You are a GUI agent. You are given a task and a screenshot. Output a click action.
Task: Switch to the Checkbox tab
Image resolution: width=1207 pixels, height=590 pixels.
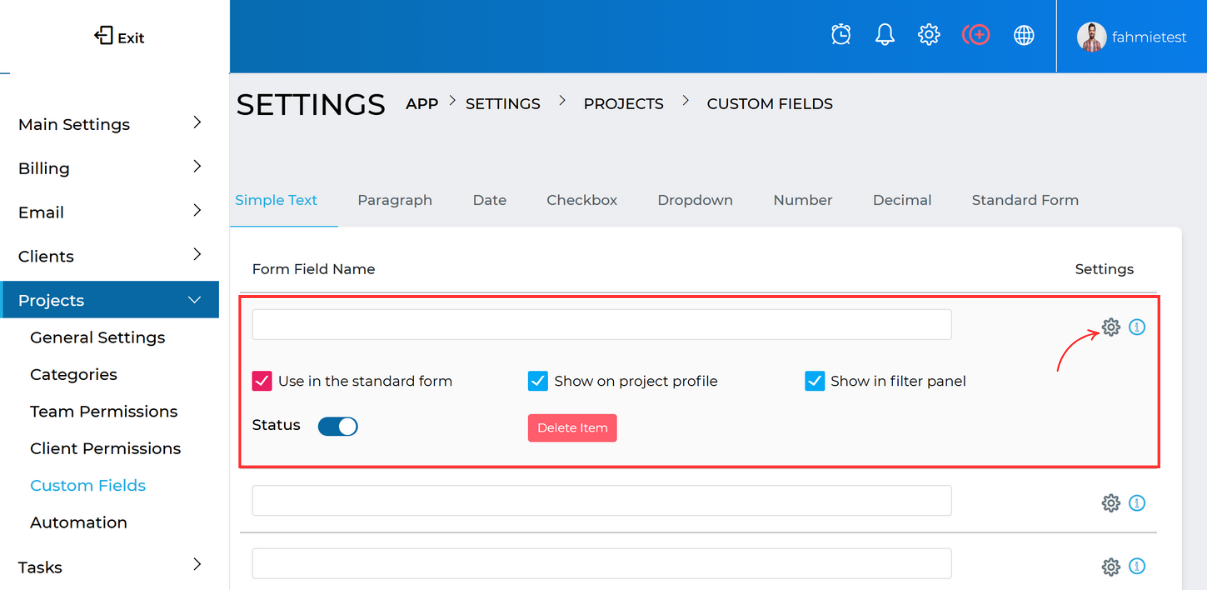click(x=582, y=200)
